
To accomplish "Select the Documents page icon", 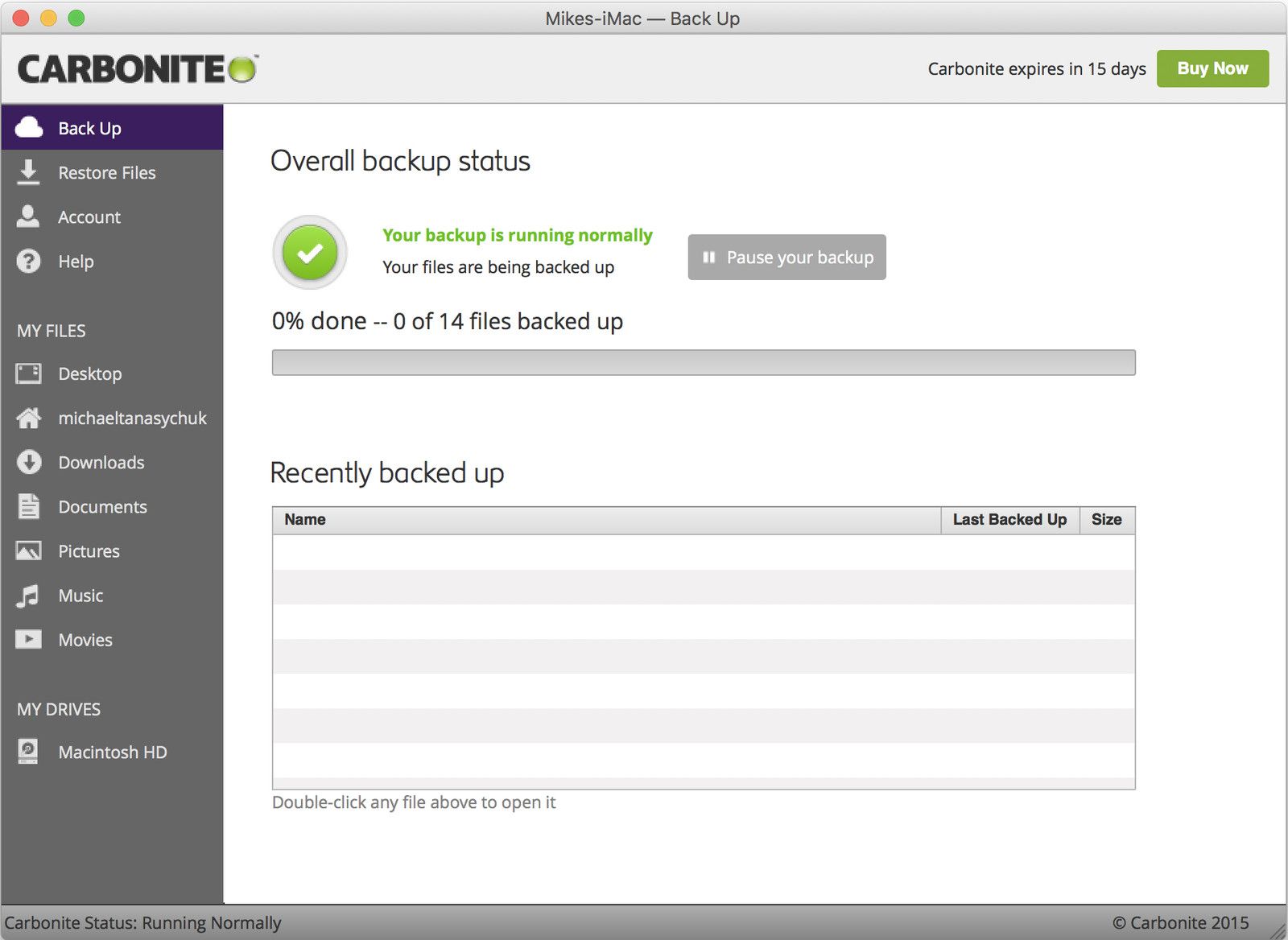I will tap(29, 506).
